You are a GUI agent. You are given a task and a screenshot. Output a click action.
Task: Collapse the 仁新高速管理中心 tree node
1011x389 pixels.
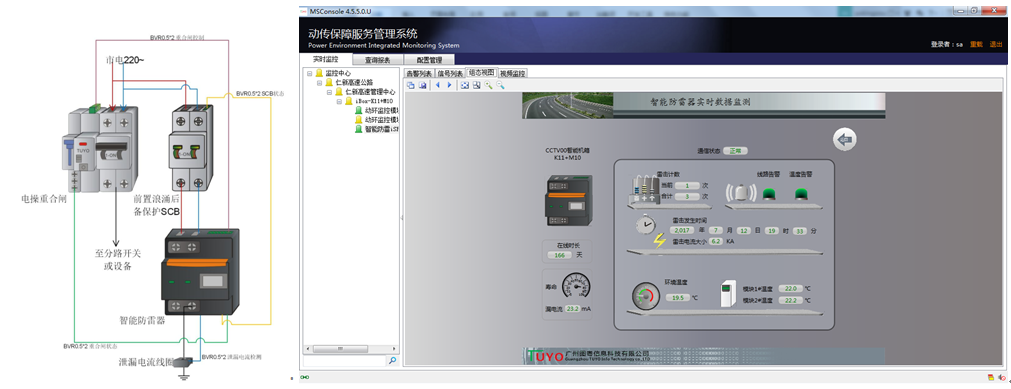(329, 92)
